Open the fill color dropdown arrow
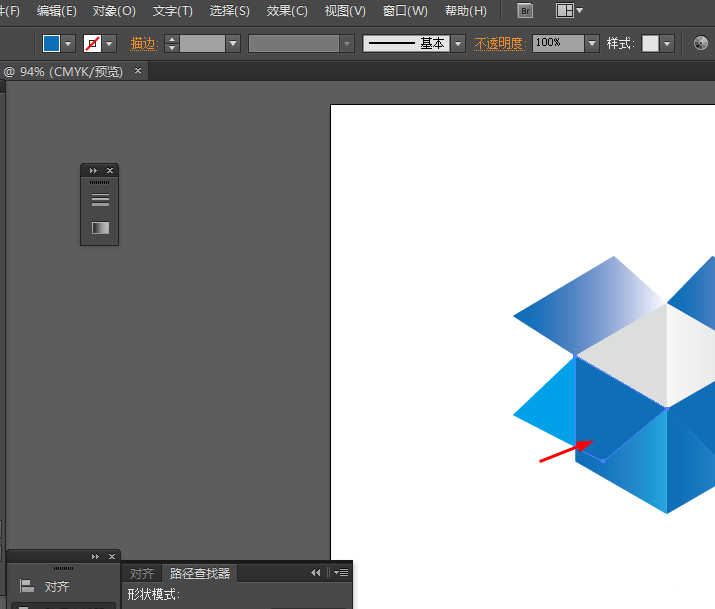This screenshot has height=609, width=715. [x=68, y=44]
